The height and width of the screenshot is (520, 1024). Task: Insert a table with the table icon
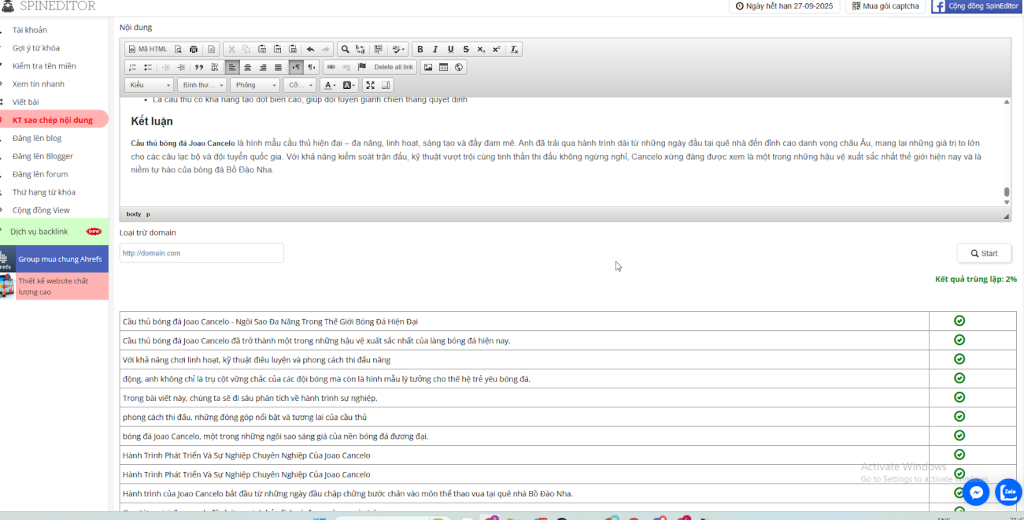[x=443, y=67]
